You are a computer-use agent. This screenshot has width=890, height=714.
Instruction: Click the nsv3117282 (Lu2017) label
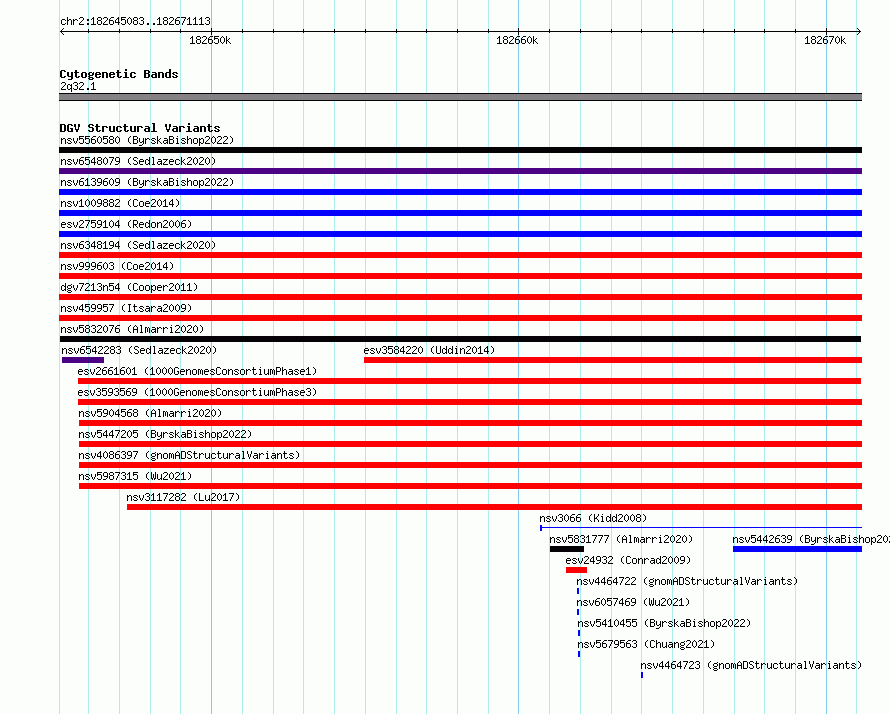click(x=183, y=497)
